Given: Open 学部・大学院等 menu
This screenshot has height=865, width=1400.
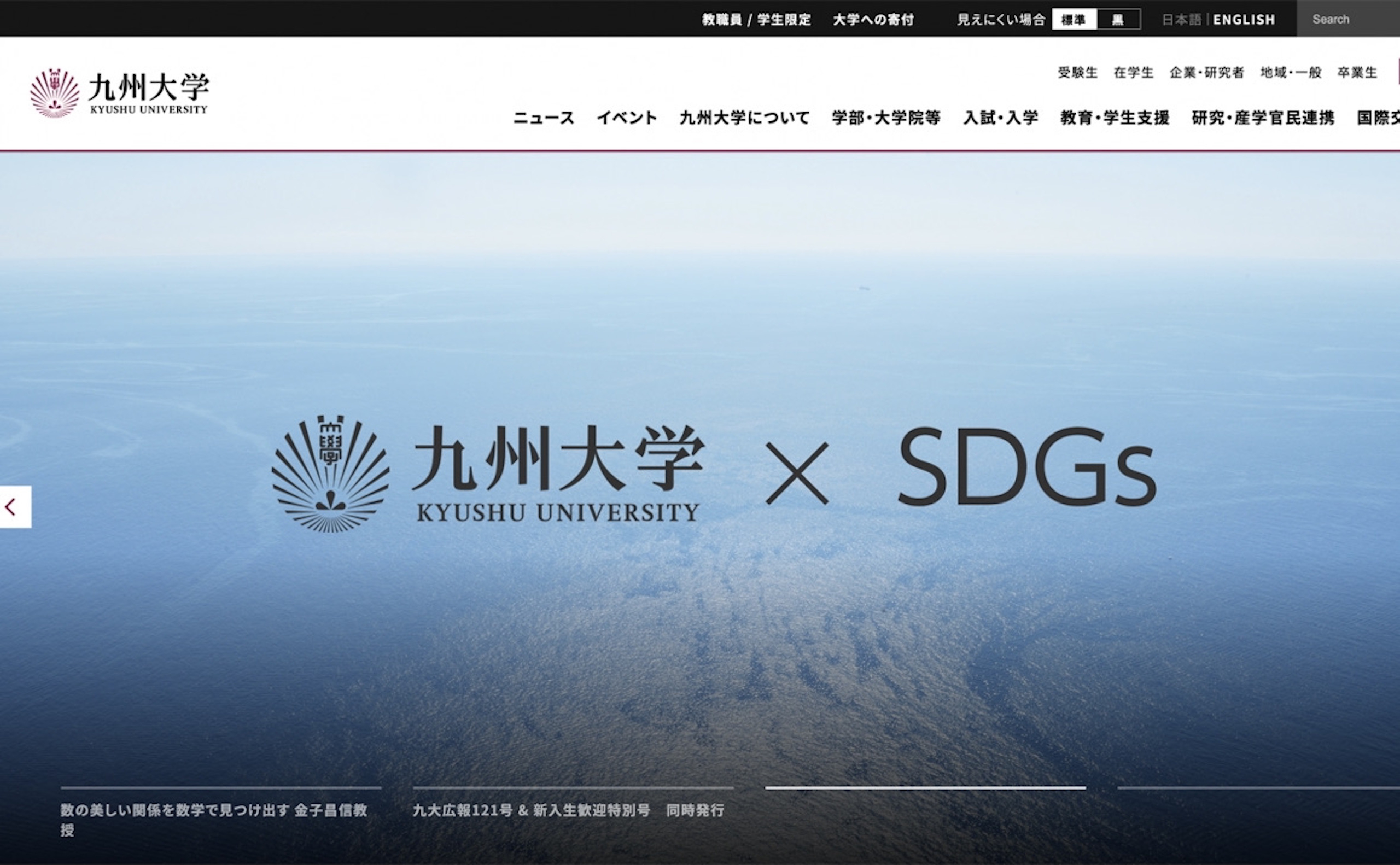Looking at the screenshot, I should pos(886,118).
